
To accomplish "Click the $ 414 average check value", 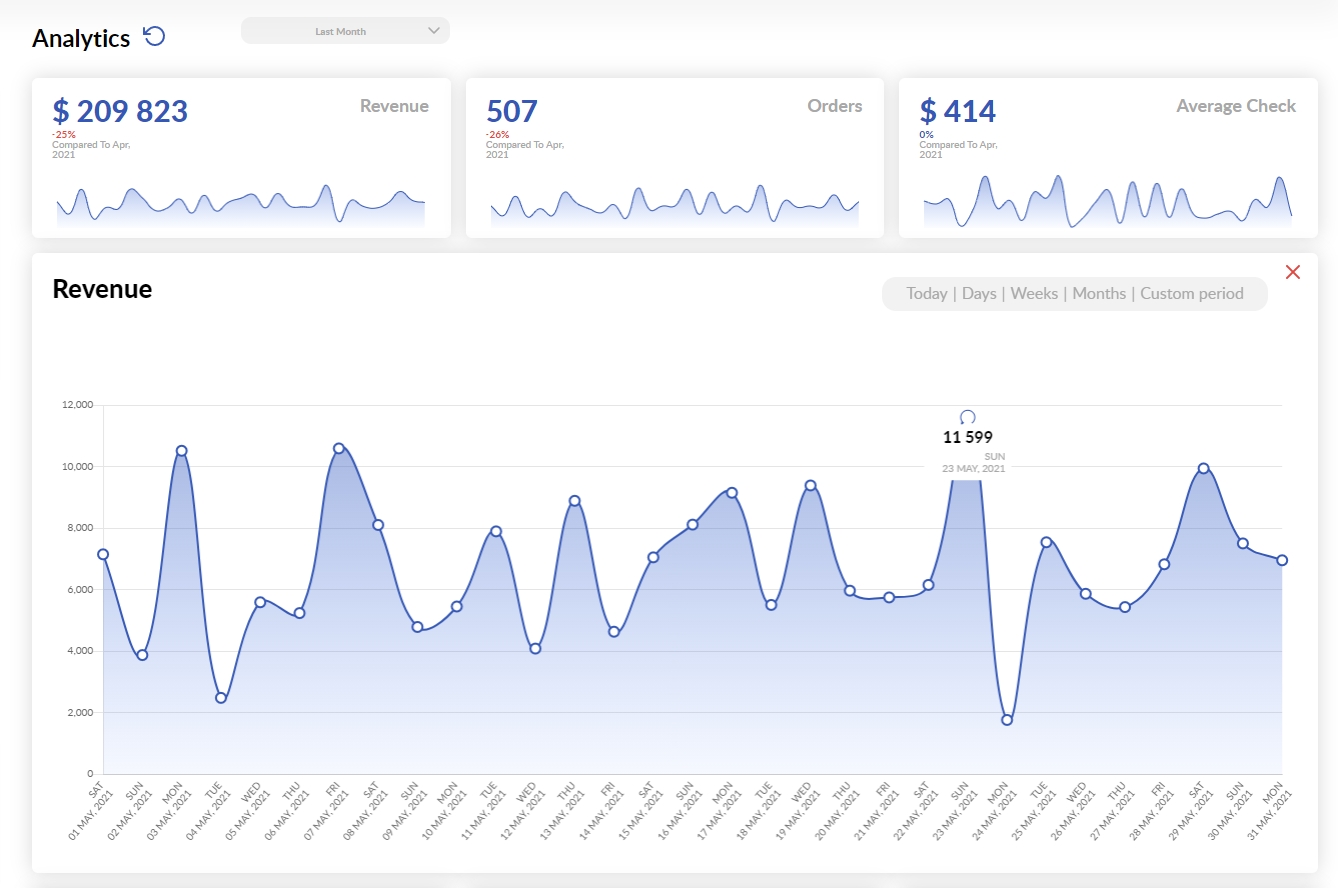I will pyautogui.click(x=958, y=111).
